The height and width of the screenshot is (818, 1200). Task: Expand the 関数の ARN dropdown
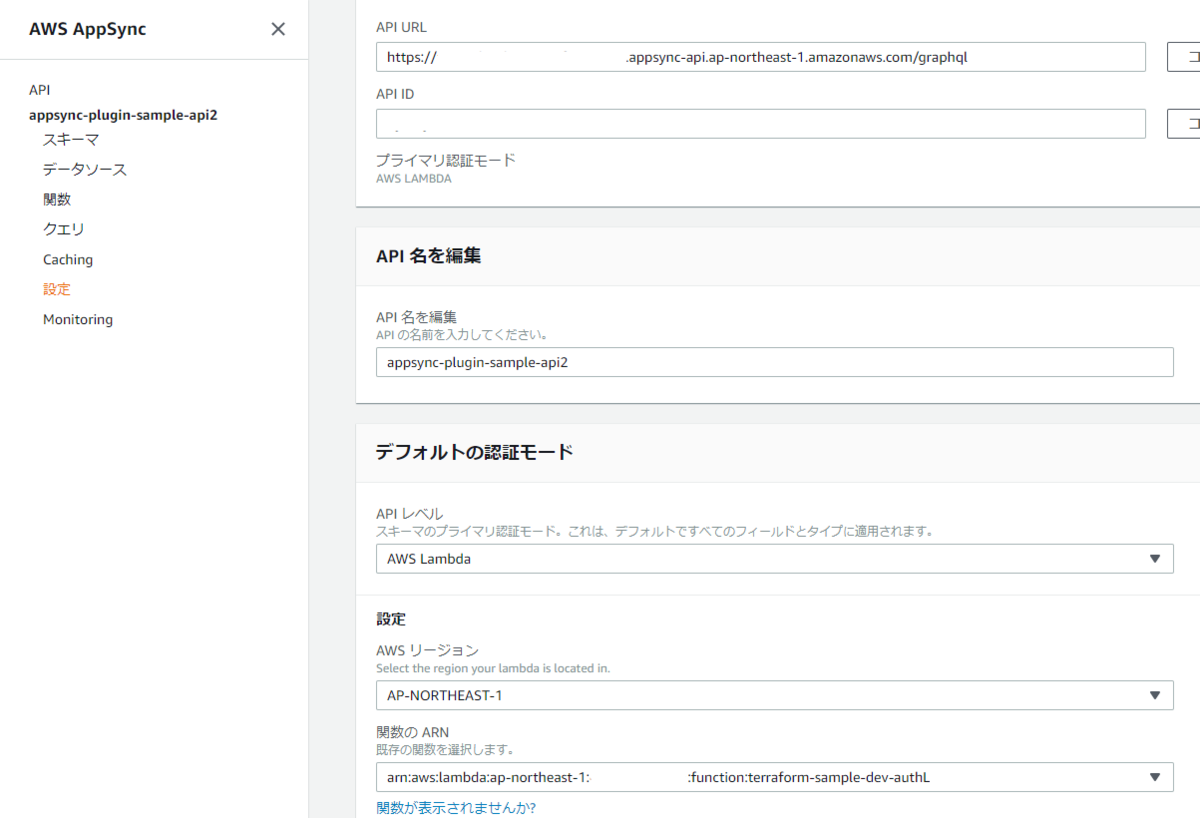(1155, 777)
